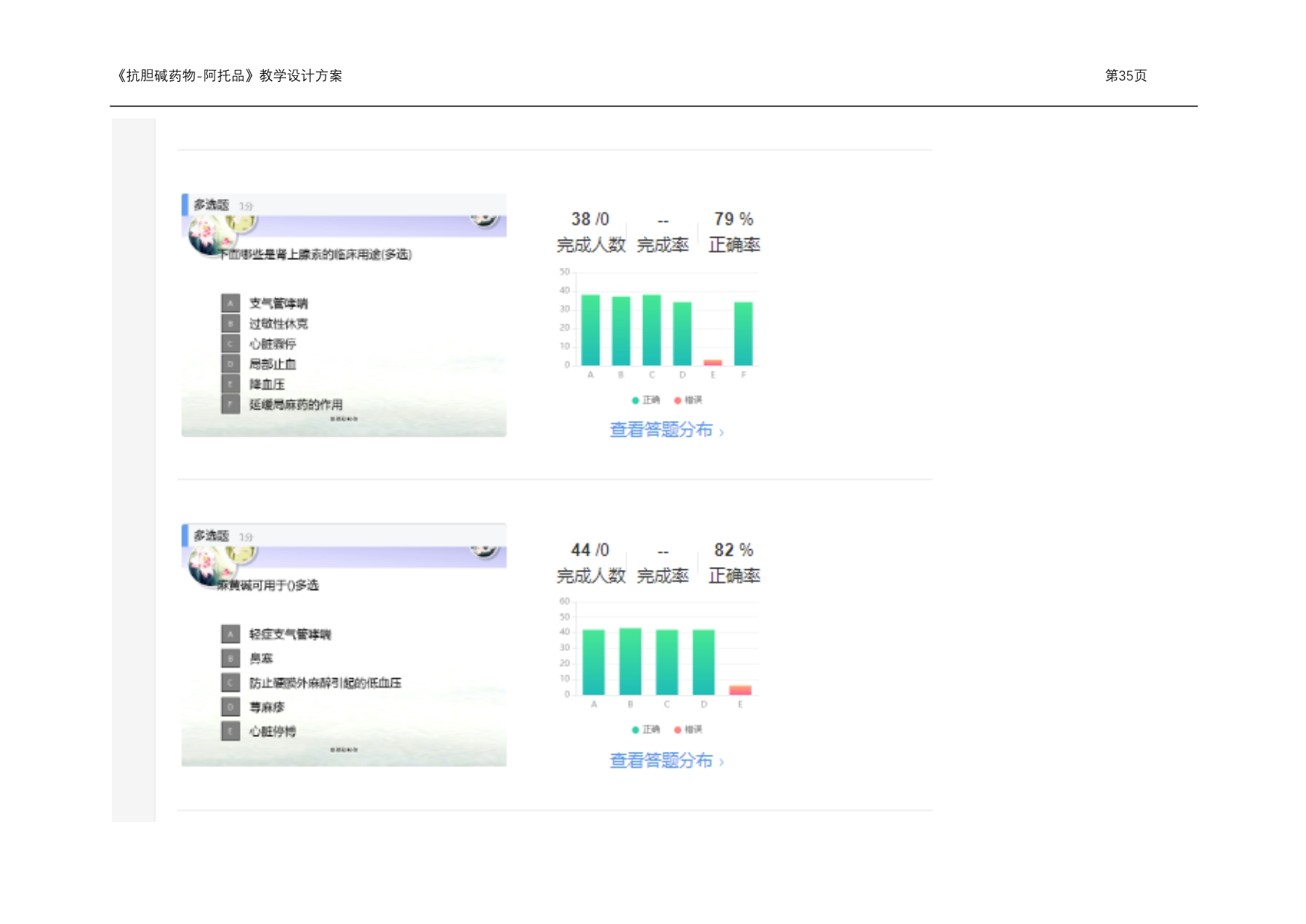Click option B icon beside 鼻塞

(230, 658)
